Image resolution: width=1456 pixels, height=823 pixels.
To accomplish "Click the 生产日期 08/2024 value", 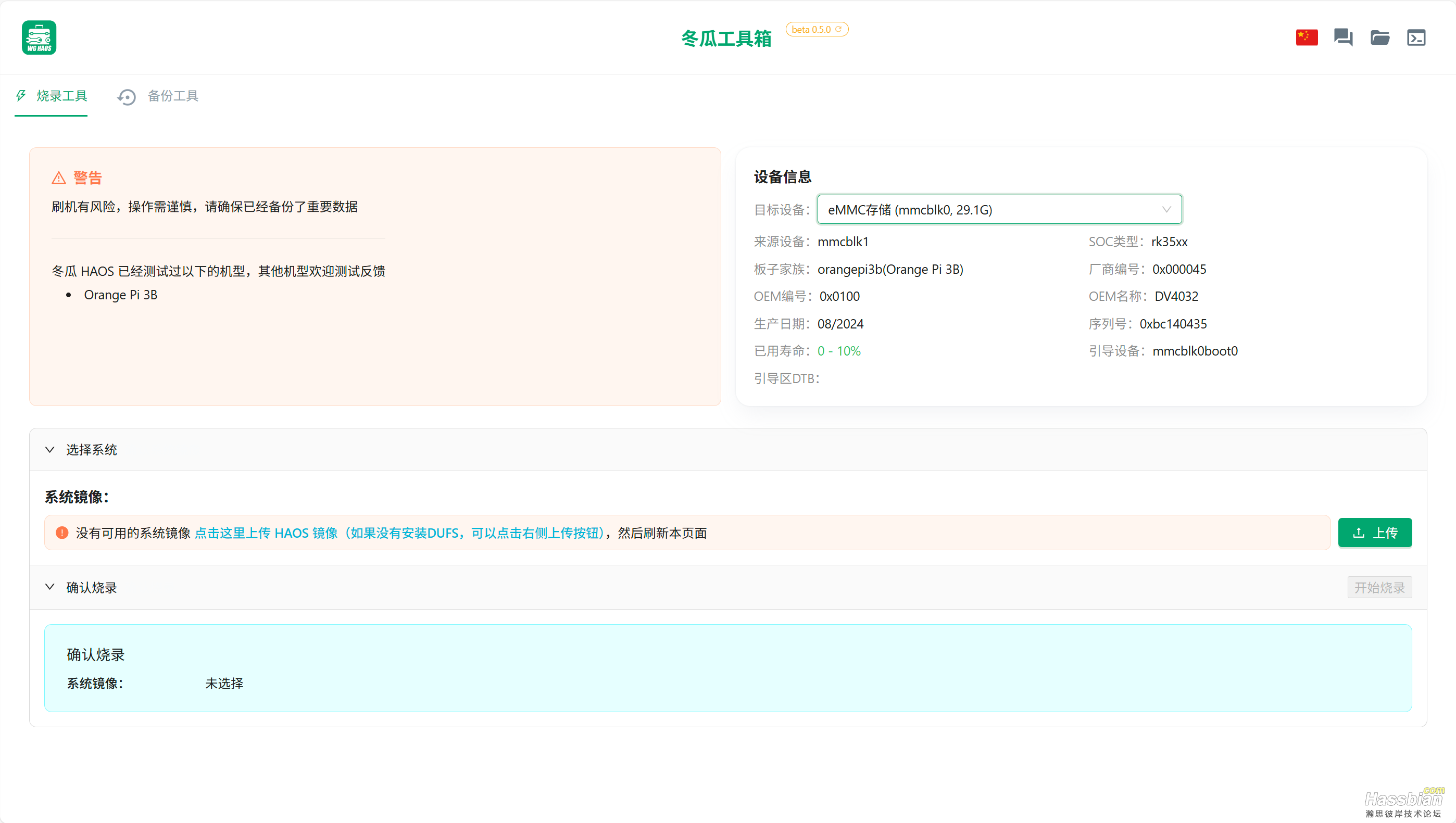I will coord(840,324).
